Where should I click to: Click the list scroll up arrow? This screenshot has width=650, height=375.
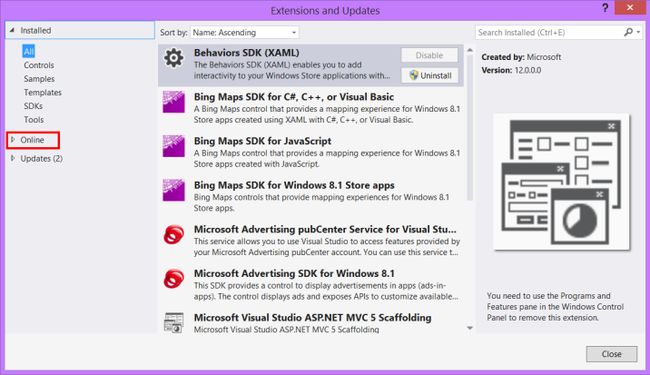(470, 50)
